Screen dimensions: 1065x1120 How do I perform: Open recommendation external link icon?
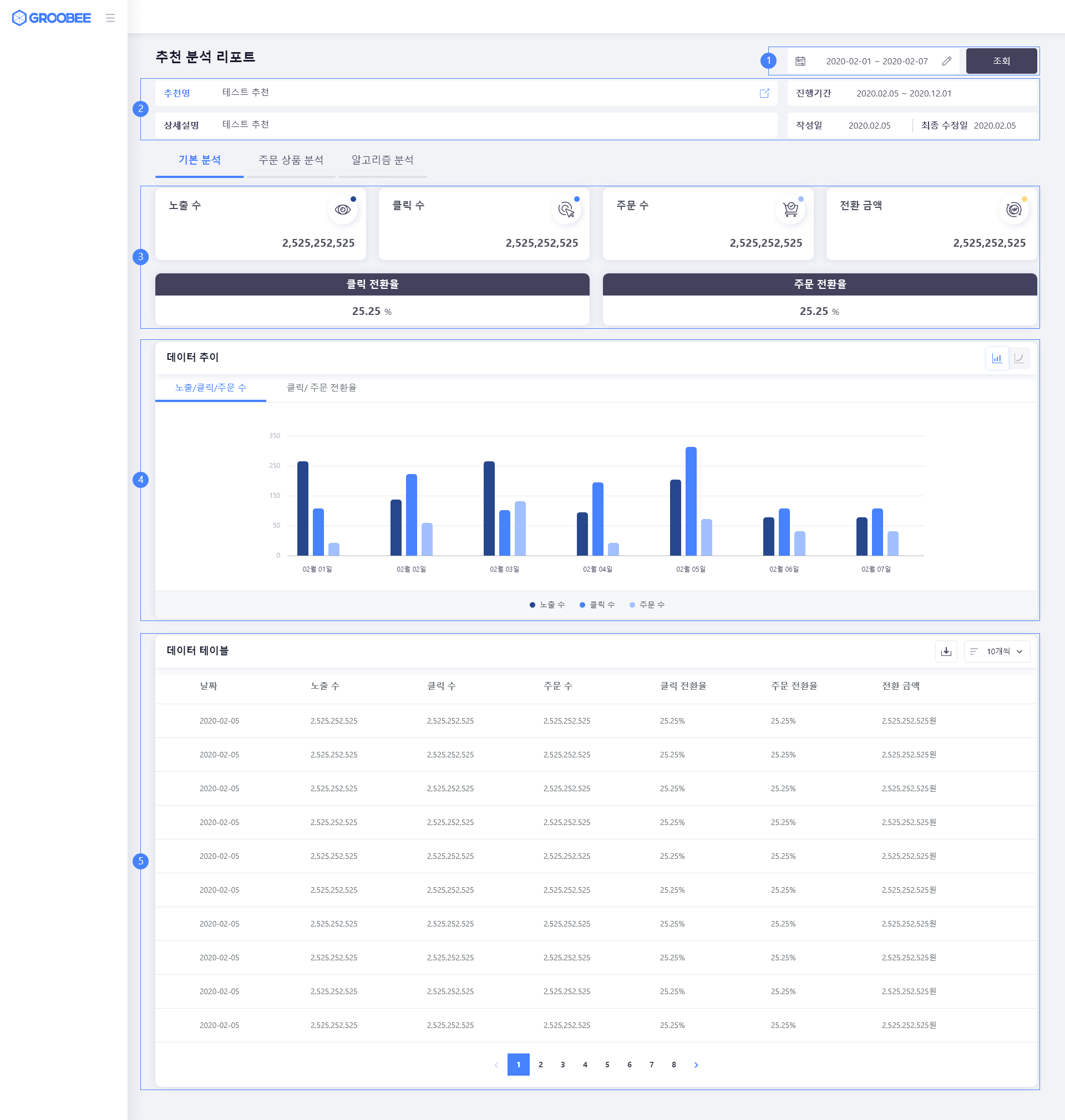[764, 93]
